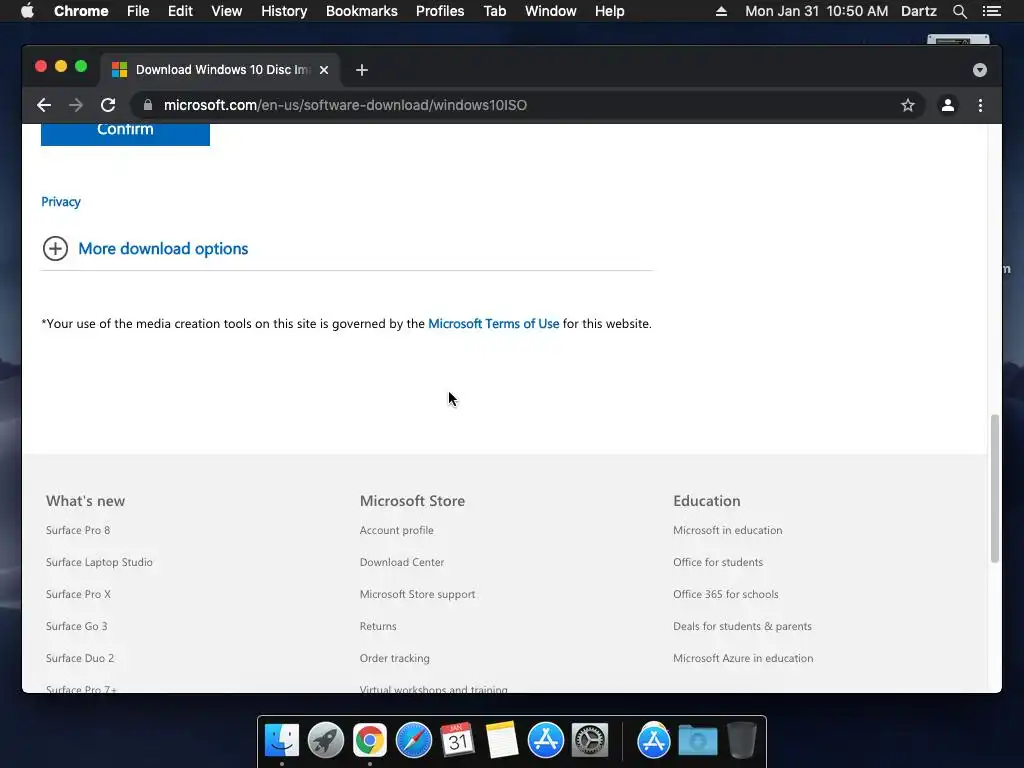Go back using Chrome's back arrow

coord(44,105)
